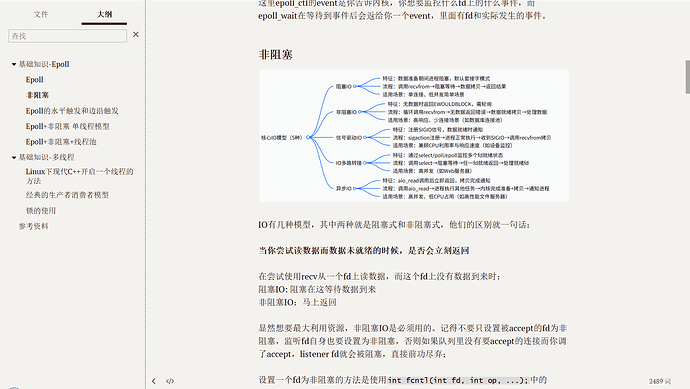The width and height of the screenshot is (690, 389).
Task: Jump to Epoll outline entry
Action: click(x=34, y=80)
